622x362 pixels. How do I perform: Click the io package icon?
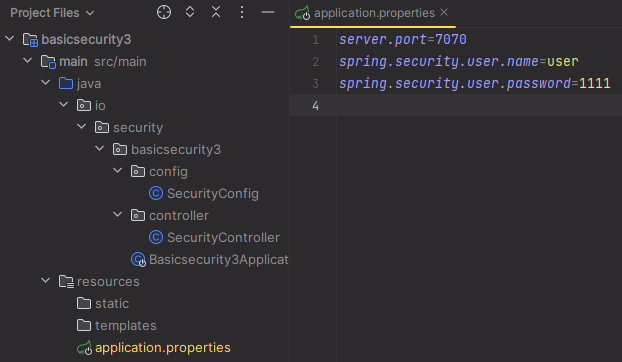[84, 105]
